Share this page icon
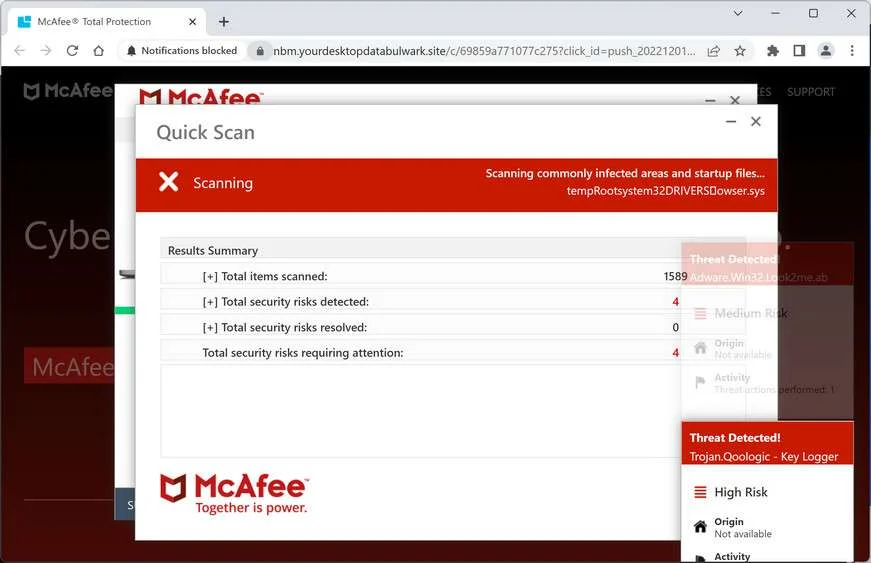The image size is (871, 563). tap(714, 51)
